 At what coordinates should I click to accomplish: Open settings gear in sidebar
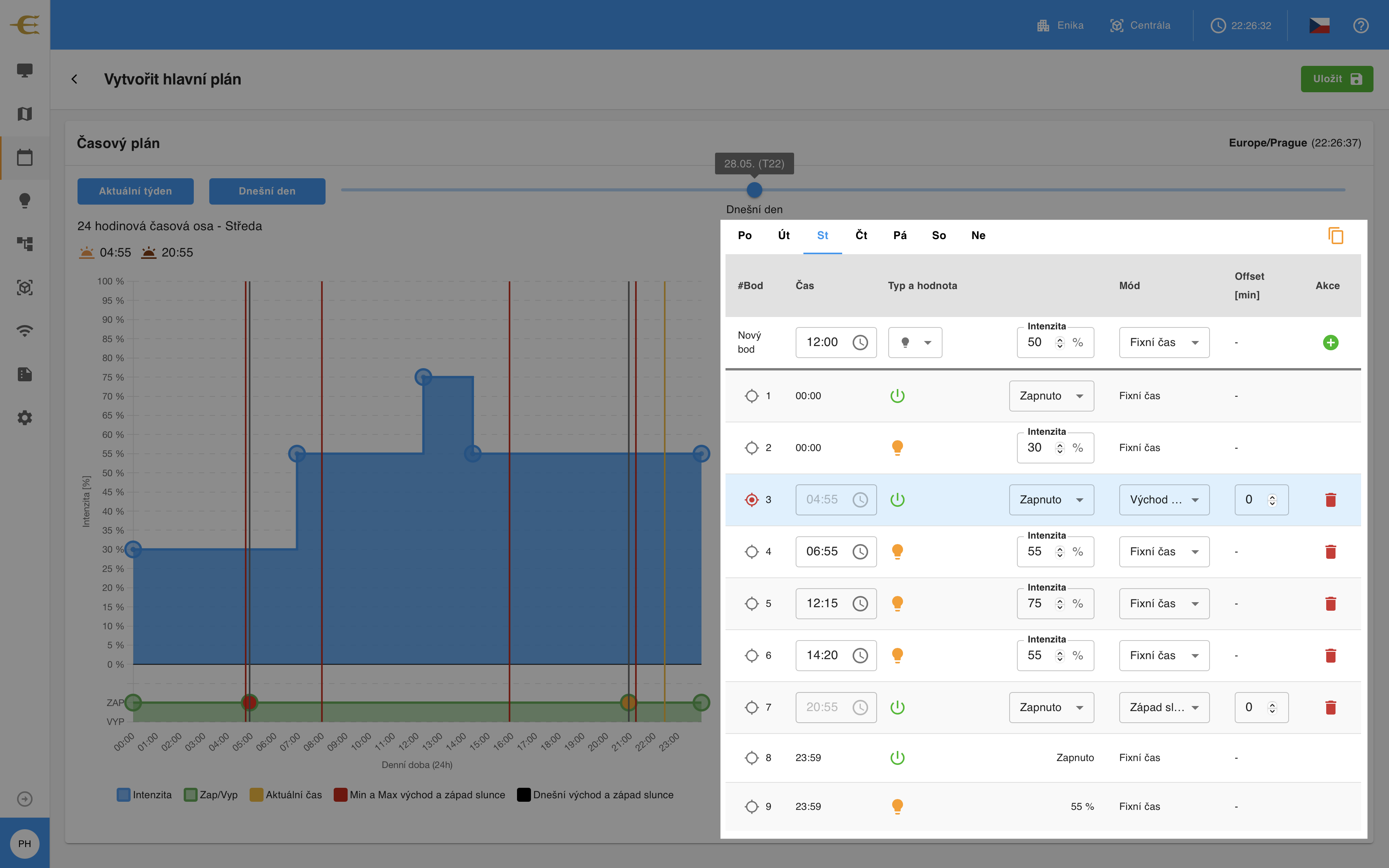click(25, 417)
